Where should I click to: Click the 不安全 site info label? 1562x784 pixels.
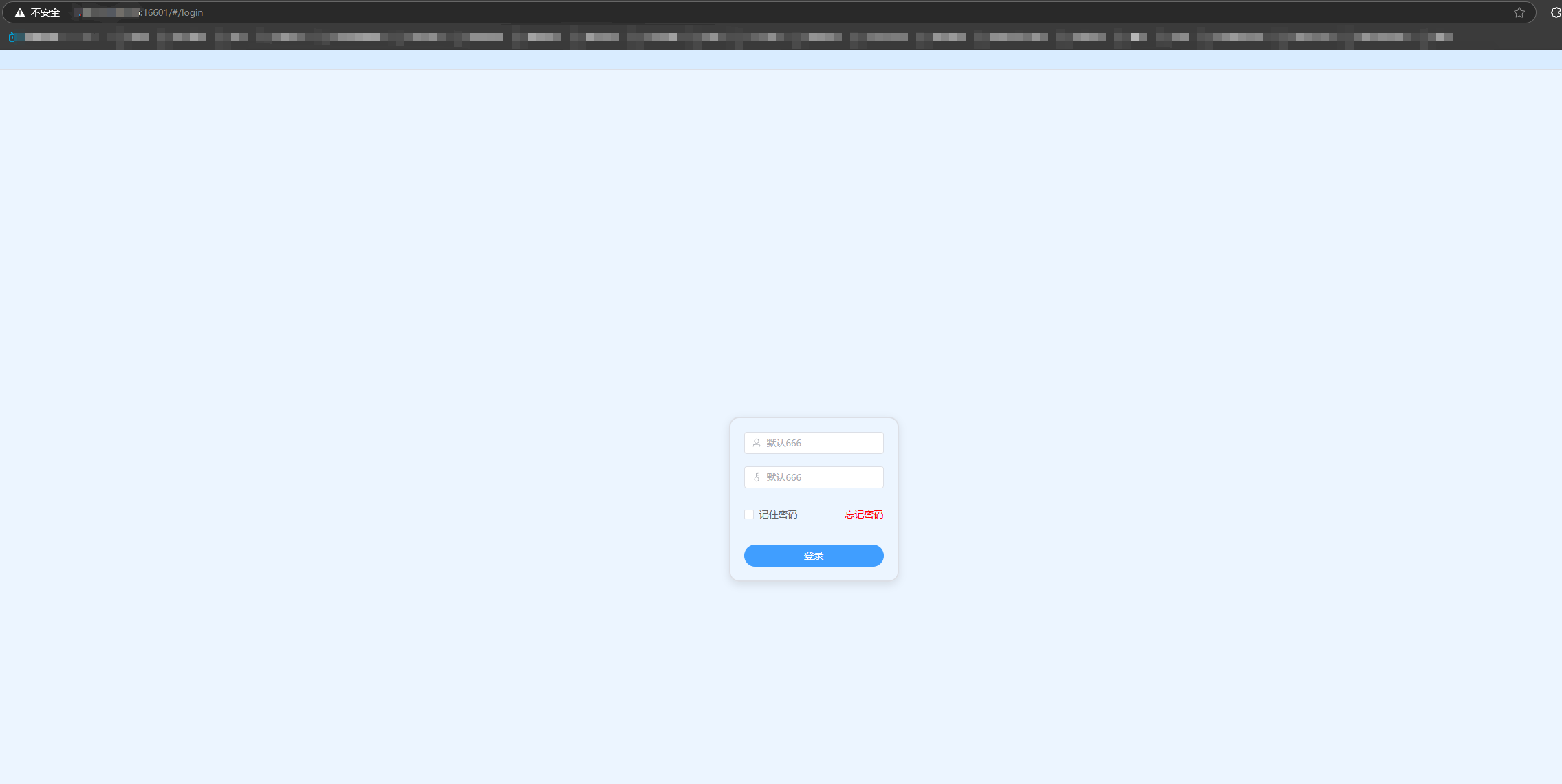tap(45, 12)
